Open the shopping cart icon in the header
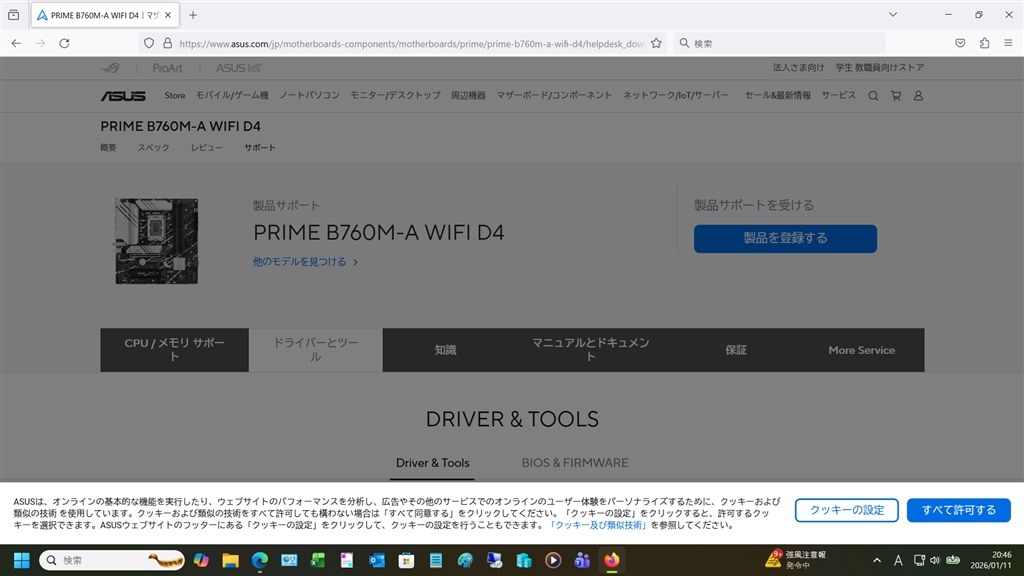 pyautogui.click(x=895, y=95)
